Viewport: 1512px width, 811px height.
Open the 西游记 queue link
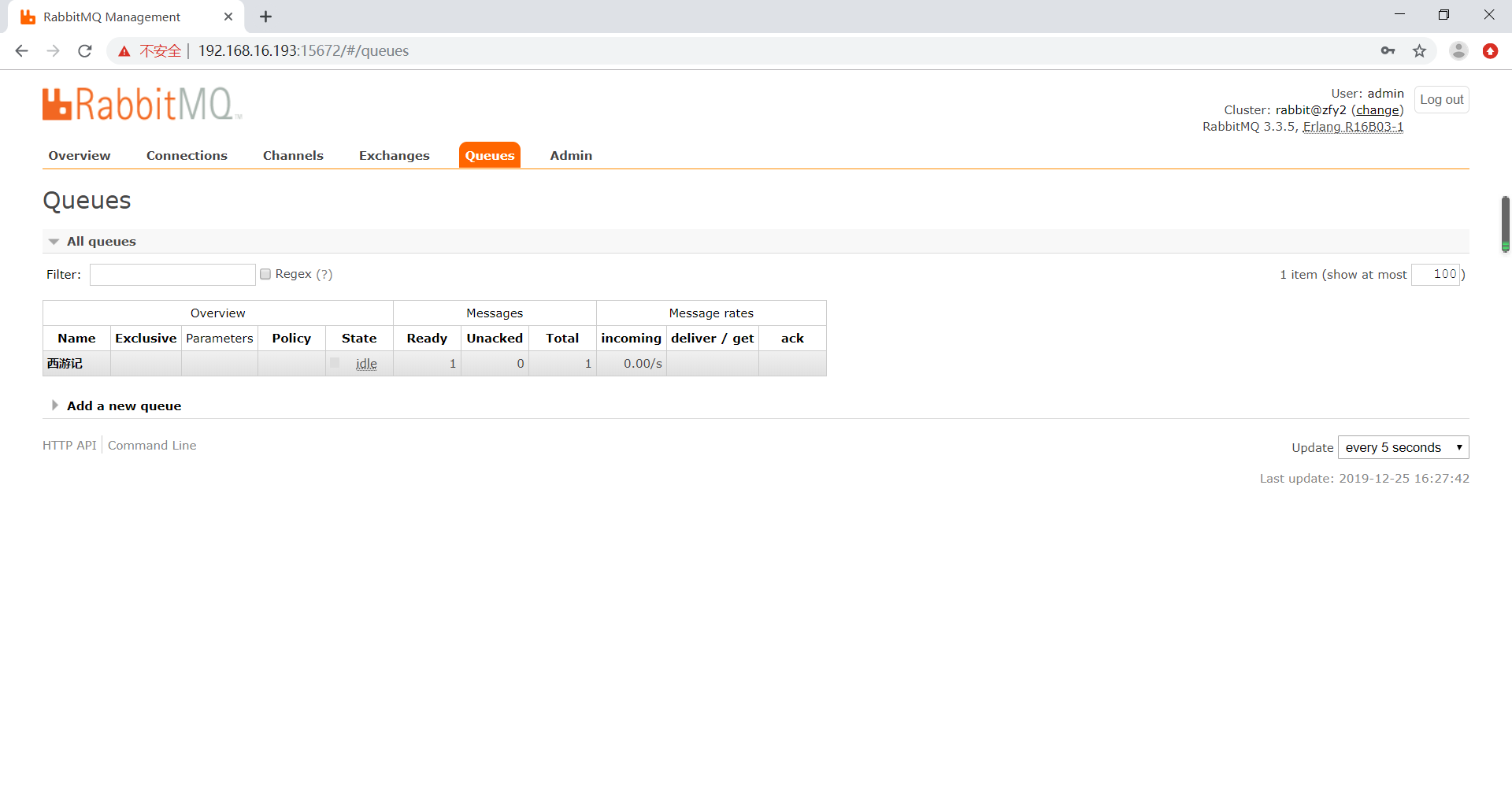[65, 364]
